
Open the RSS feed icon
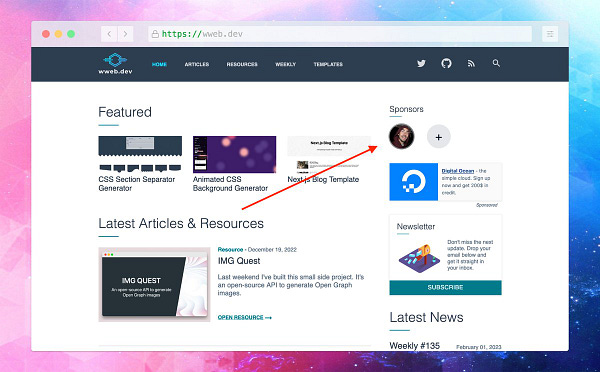click(x=471, y=64)
